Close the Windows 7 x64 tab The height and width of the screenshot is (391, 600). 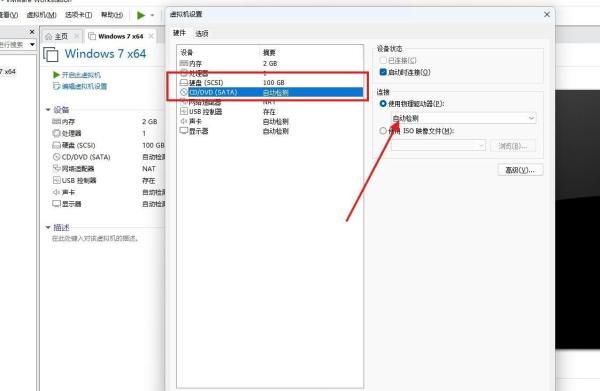pos(151,36)
